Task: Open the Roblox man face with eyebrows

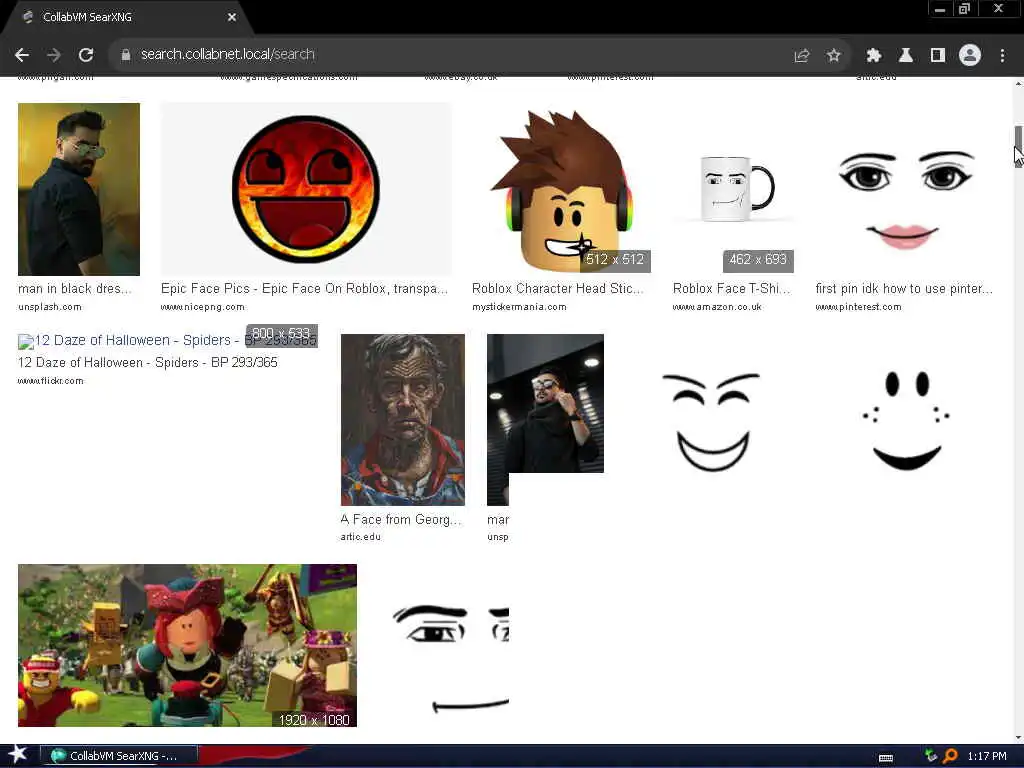Action: [451, 658]
